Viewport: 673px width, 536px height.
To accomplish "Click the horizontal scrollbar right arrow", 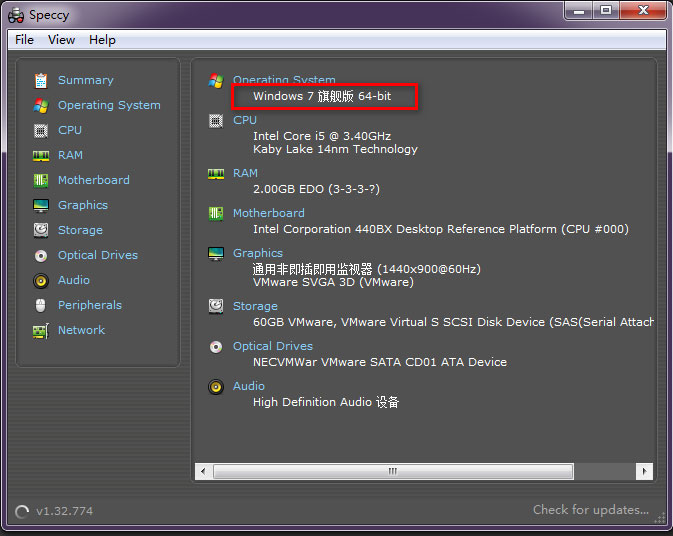I will [644, 471].
